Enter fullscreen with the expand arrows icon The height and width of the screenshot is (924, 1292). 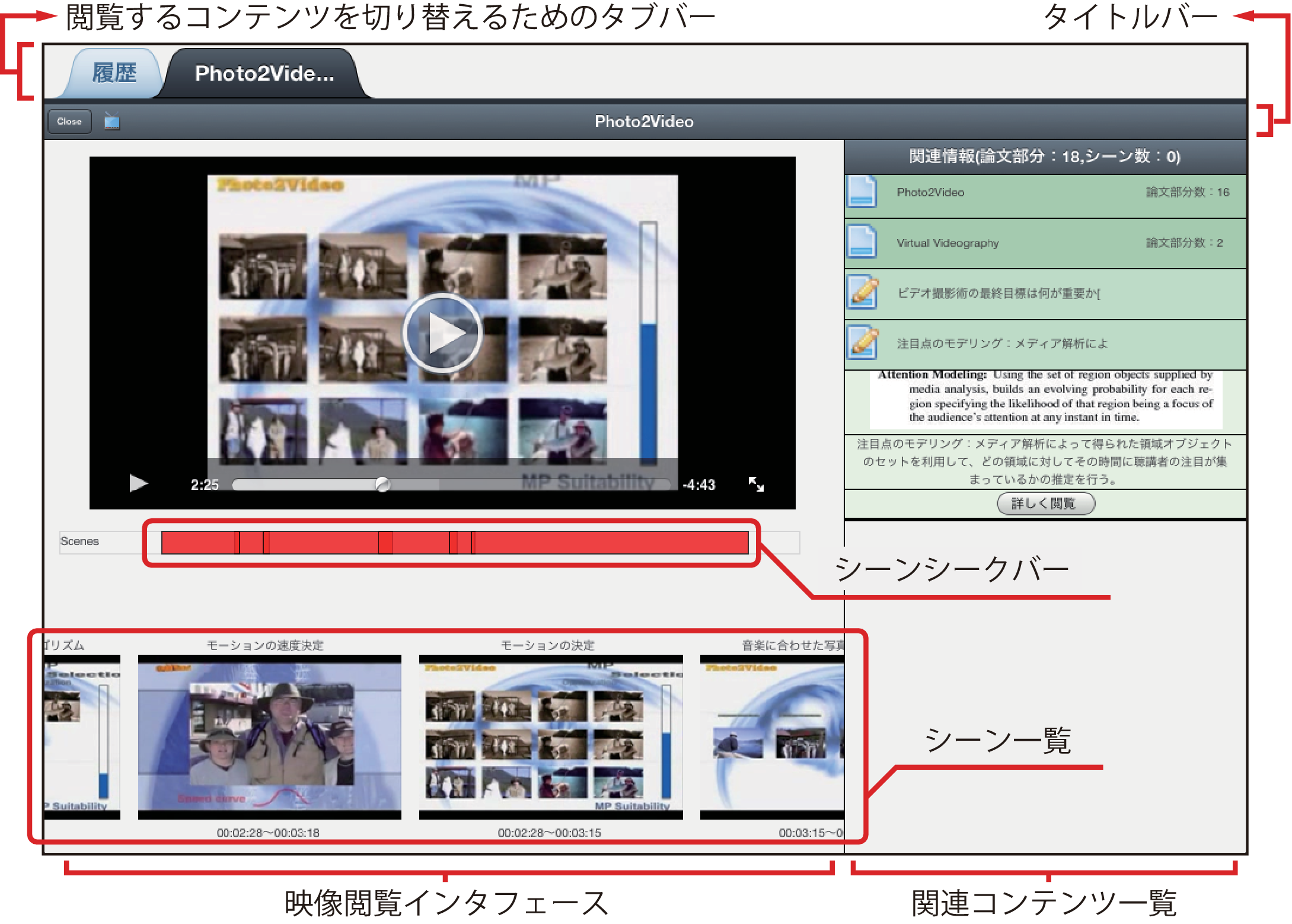[756, 484]
